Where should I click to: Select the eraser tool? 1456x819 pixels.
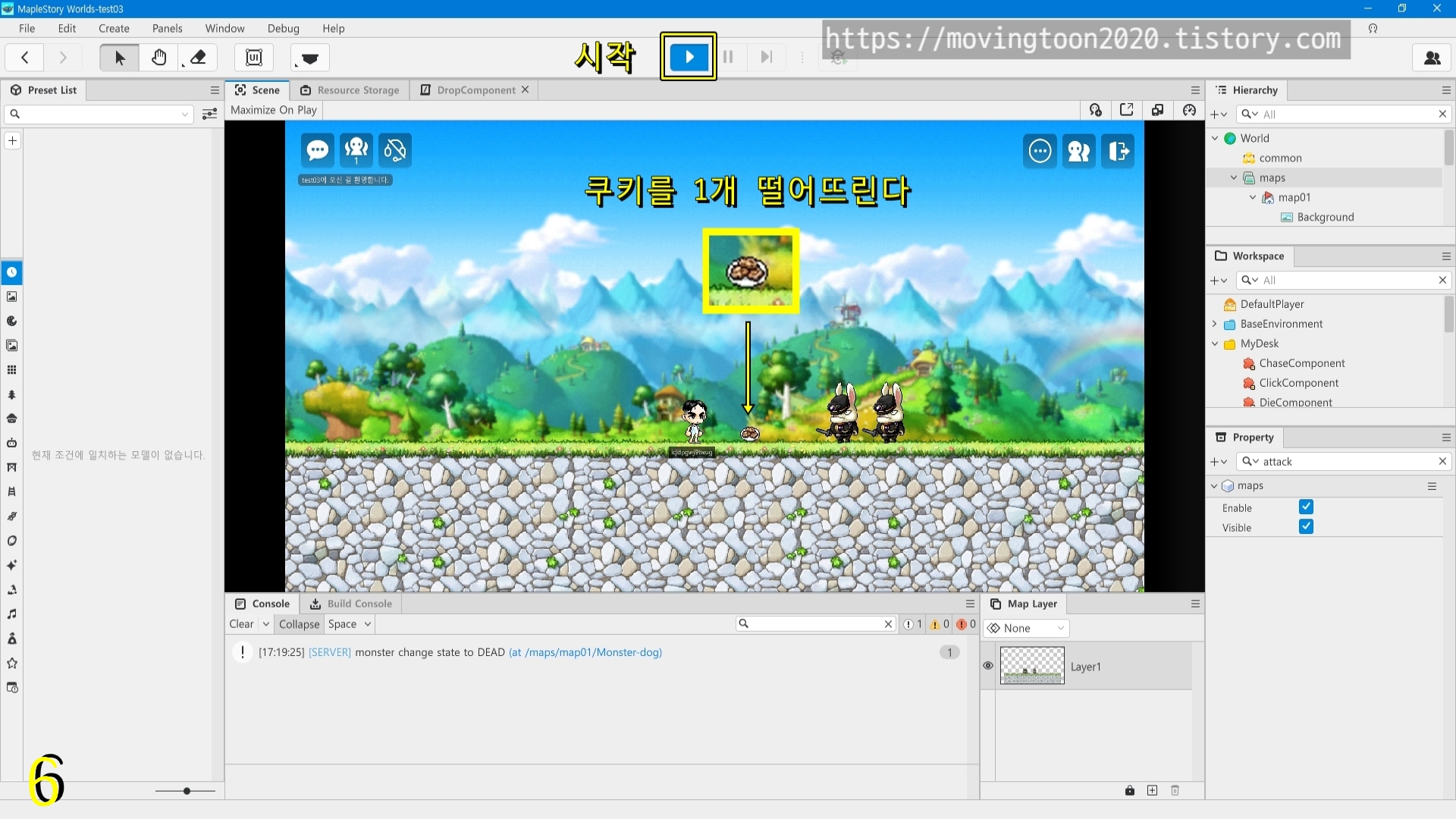198,58
